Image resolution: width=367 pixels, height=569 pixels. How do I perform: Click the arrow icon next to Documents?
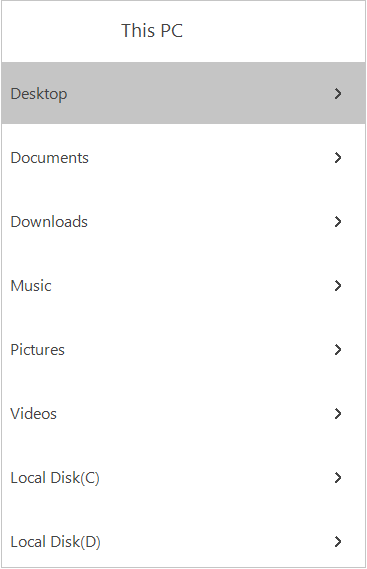click(x=338, y=157)
